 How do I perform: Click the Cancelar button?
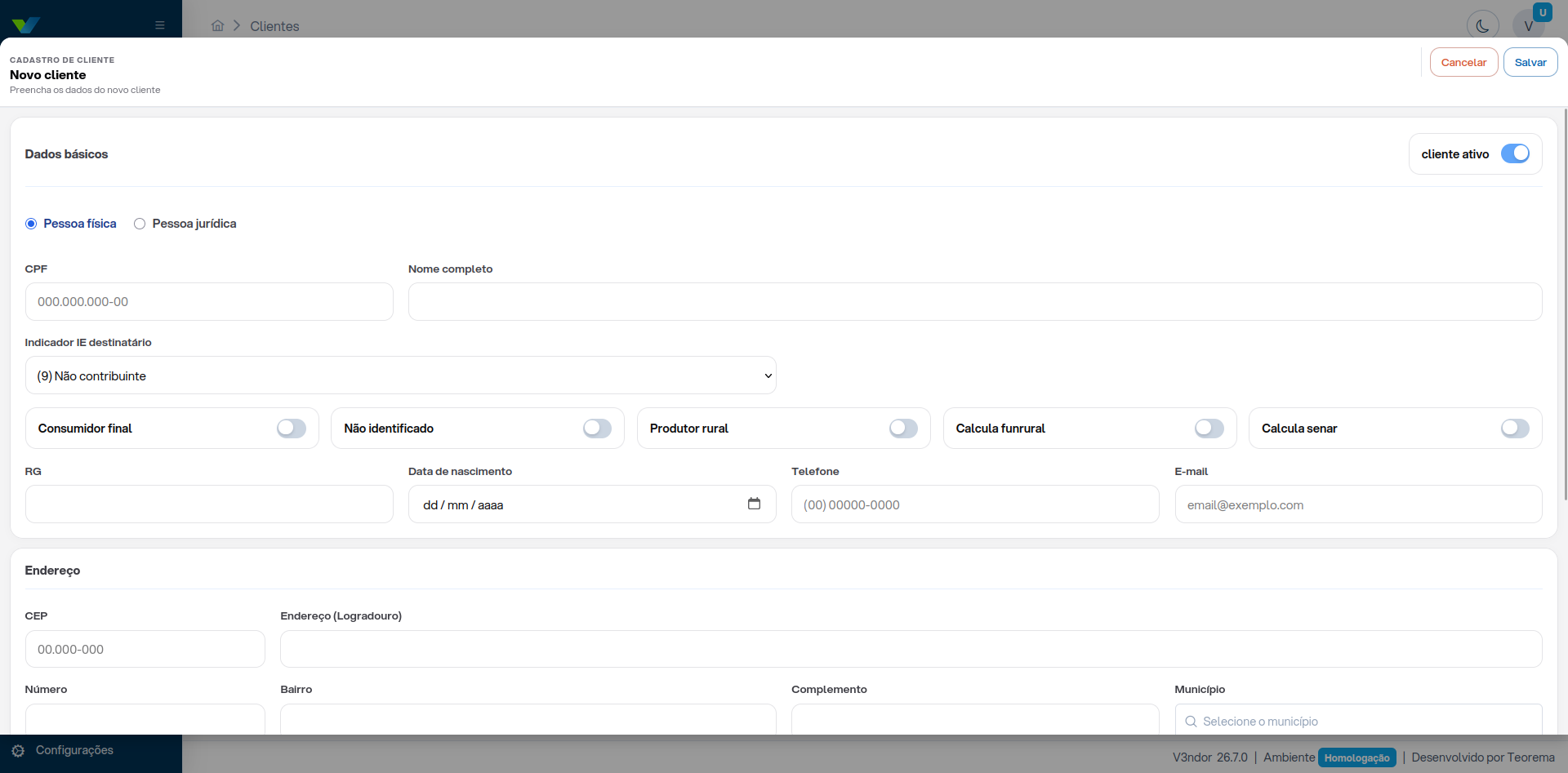[x=1463, y=62]
